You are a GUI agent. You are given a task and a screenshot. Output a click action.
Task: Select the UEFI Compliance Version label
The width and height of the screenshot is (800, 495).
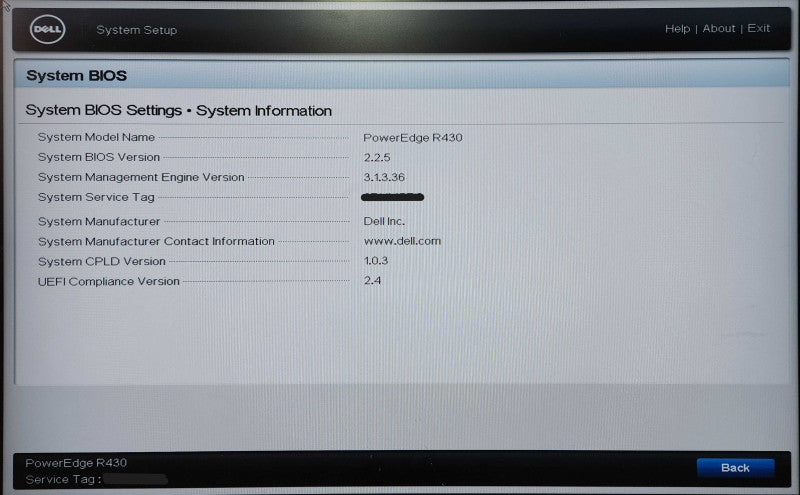click(x=109, y=281)
